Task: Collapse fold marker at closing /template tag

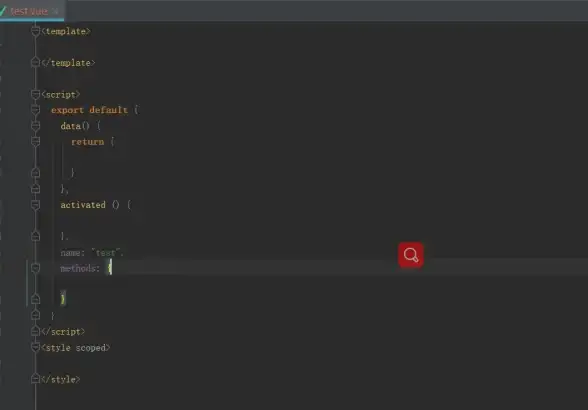Action: 36,62
